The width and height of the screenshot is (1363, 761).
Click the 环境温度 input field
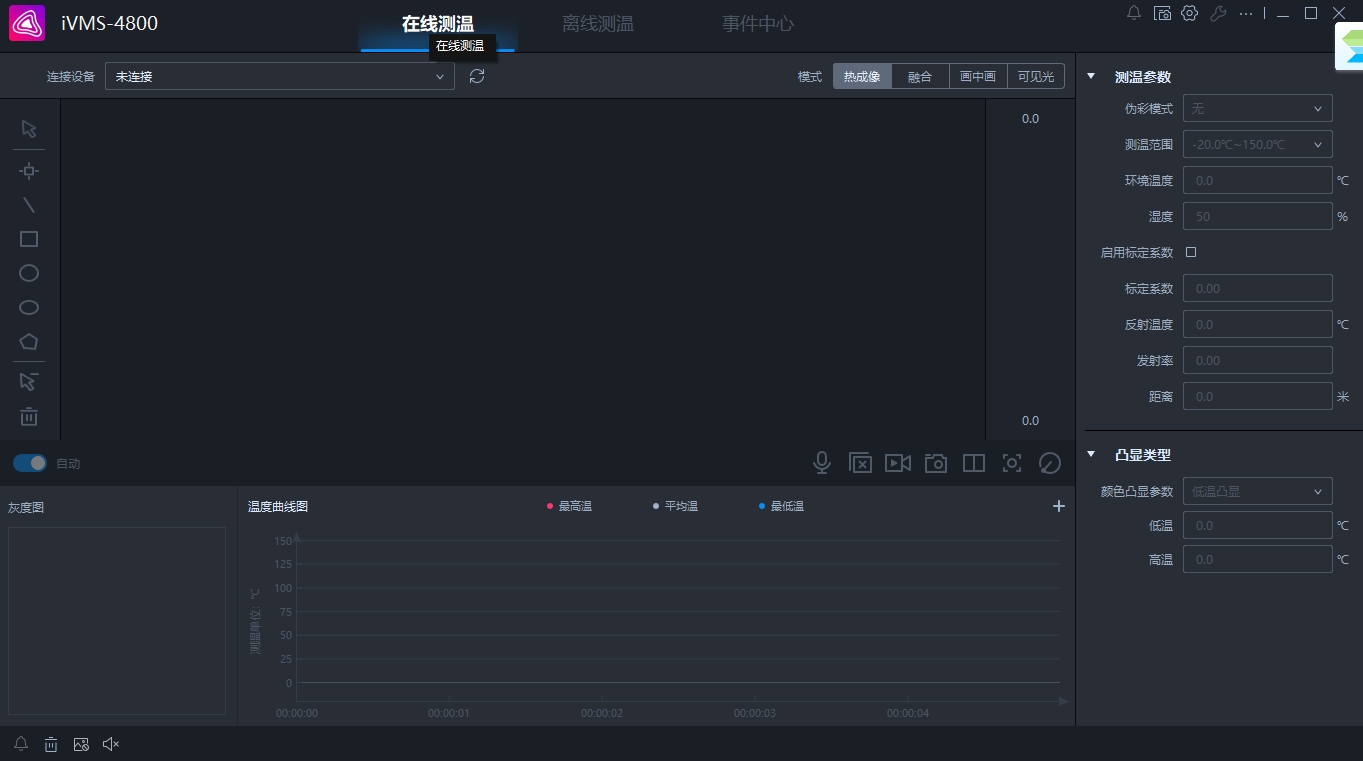pos(1258,180)
